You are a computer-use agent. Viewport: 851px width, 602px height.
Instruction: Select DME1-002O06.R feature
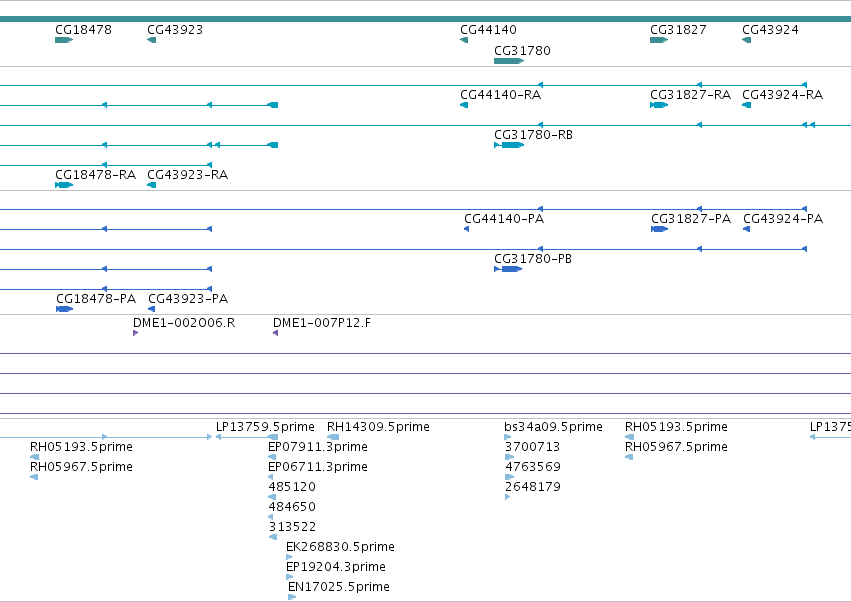click(x=184, y=323)
